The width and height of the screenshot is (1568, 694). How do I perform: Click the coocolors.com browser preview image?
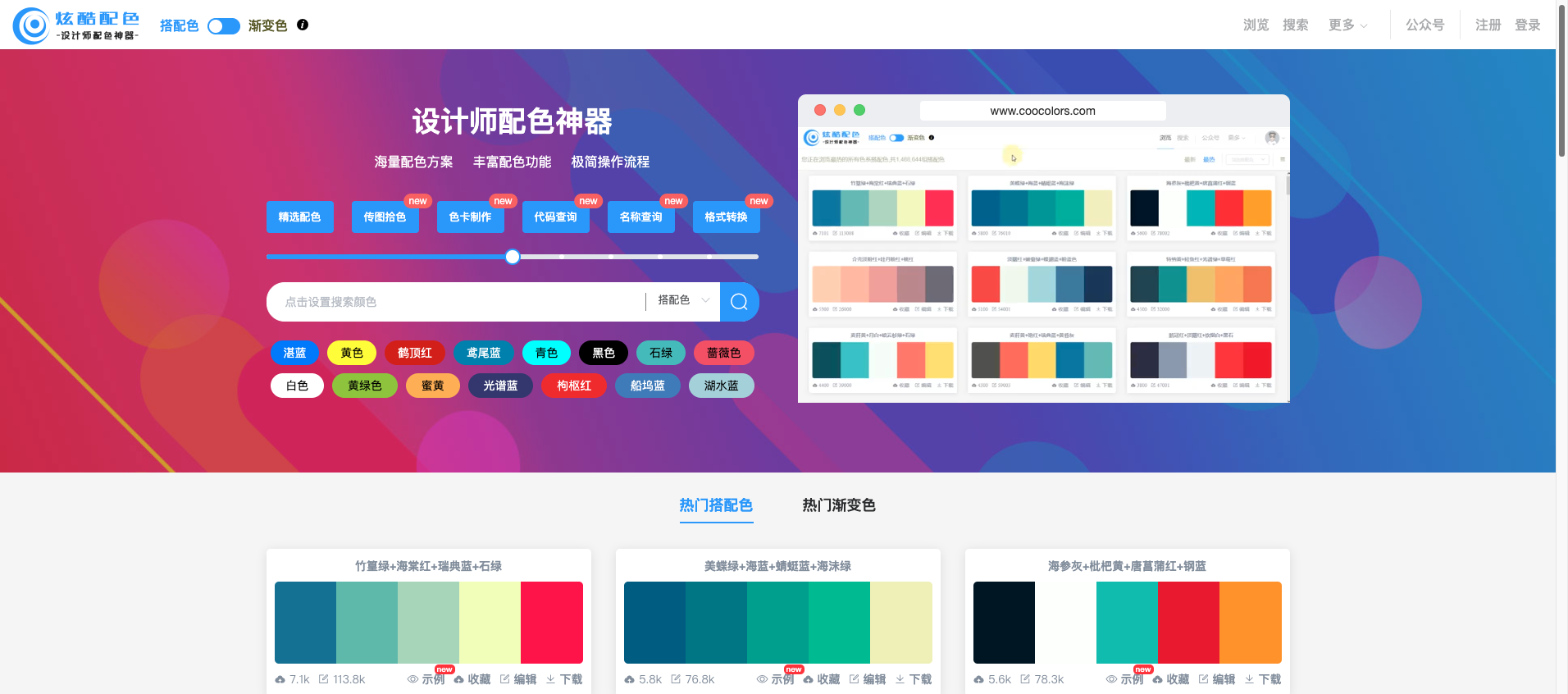(x=1044, y=249)
